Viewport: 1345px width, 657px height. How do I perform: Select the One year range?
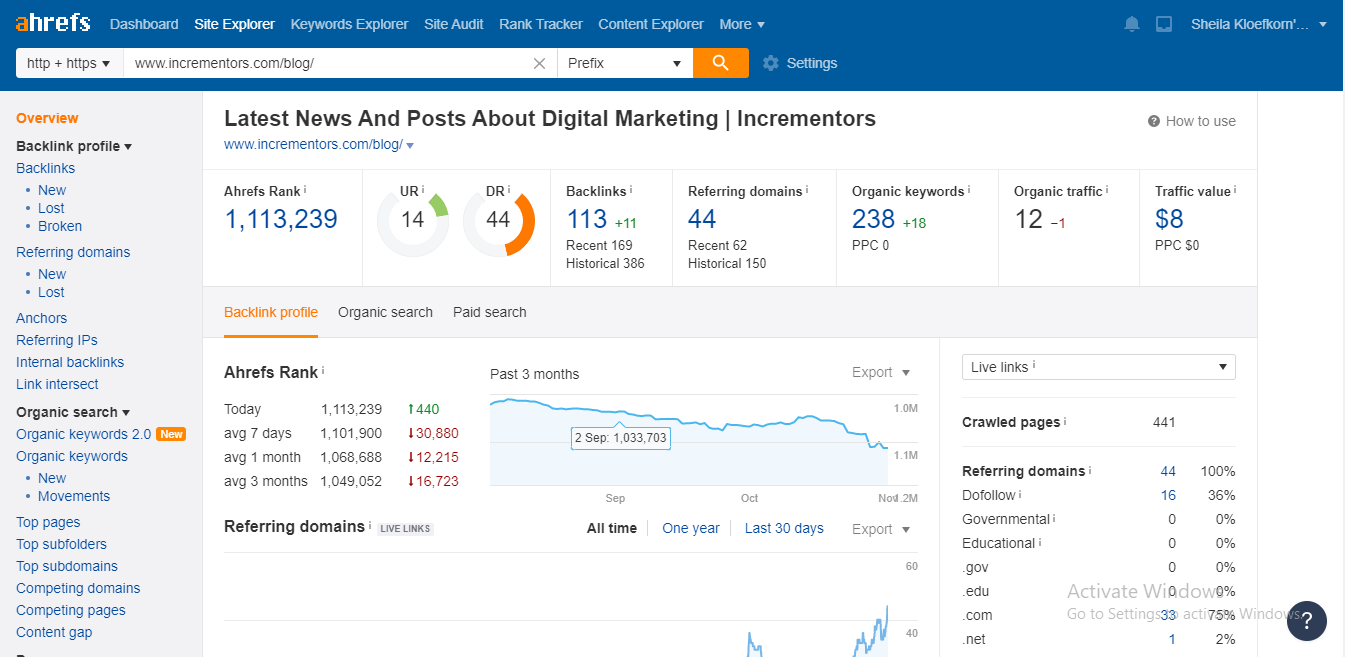coord(691,528)
